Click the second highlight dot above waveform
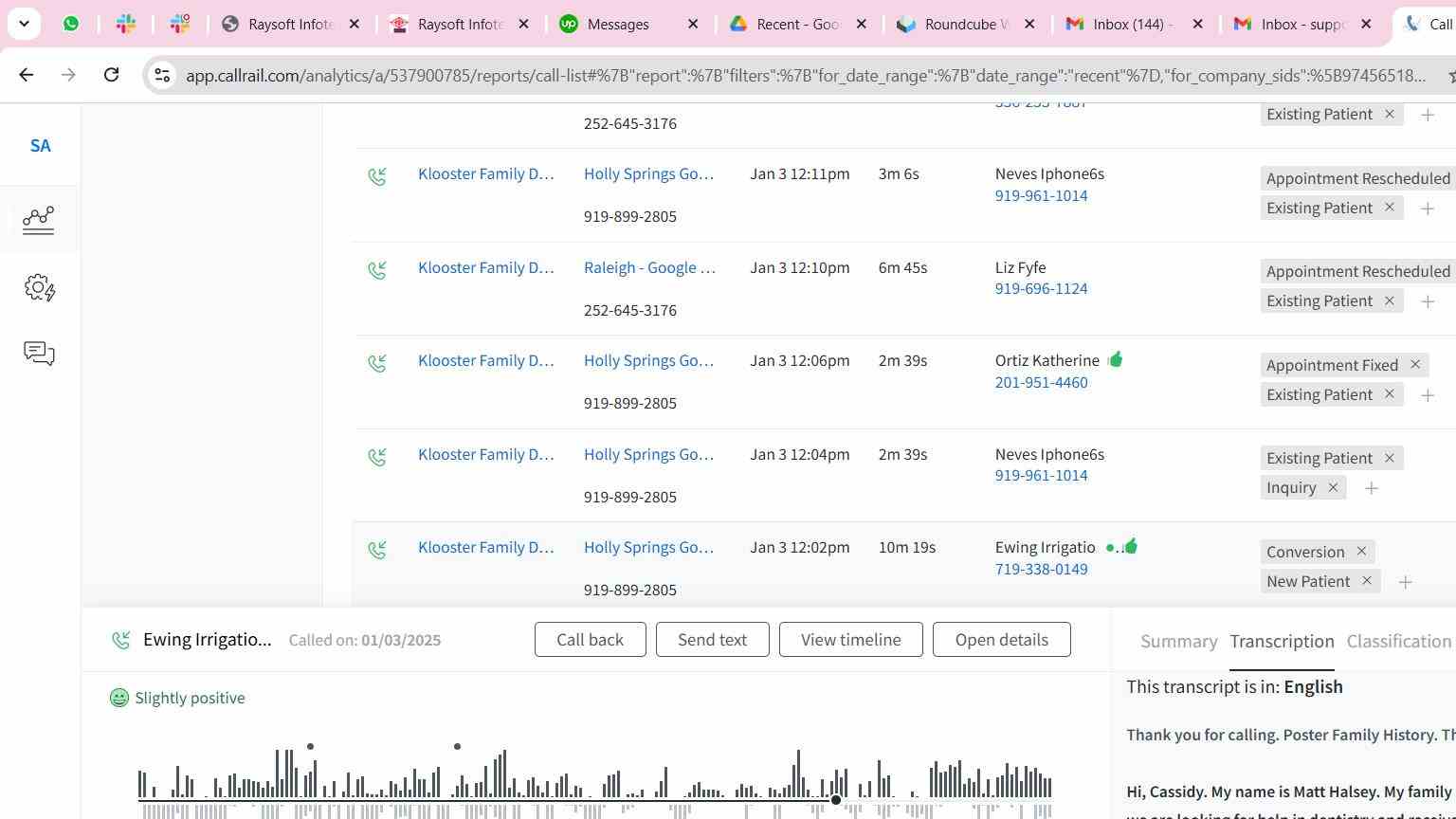1456x819 pixels. (x=458, y=747)
